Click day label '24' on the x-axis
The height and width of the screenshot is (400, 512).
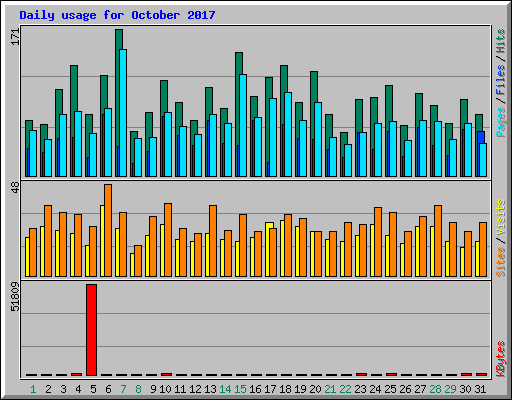[375, 389]
